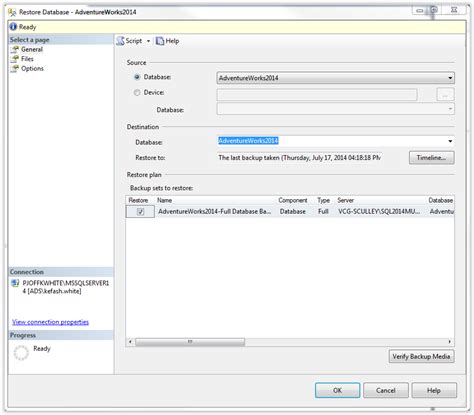Viewport: 474px width, 415px height.
Task: Open the Files page
Action: click(27, 59)
